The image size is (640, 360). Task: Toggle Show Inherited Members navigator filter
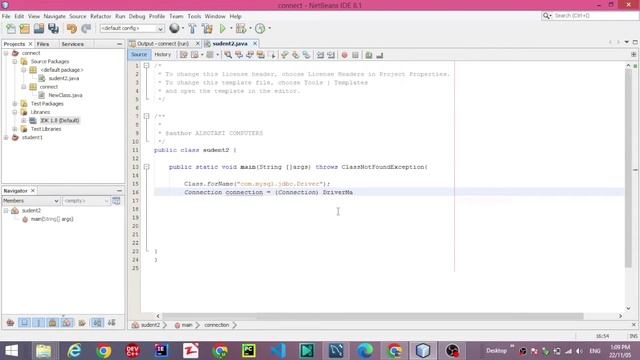point(10,323)
